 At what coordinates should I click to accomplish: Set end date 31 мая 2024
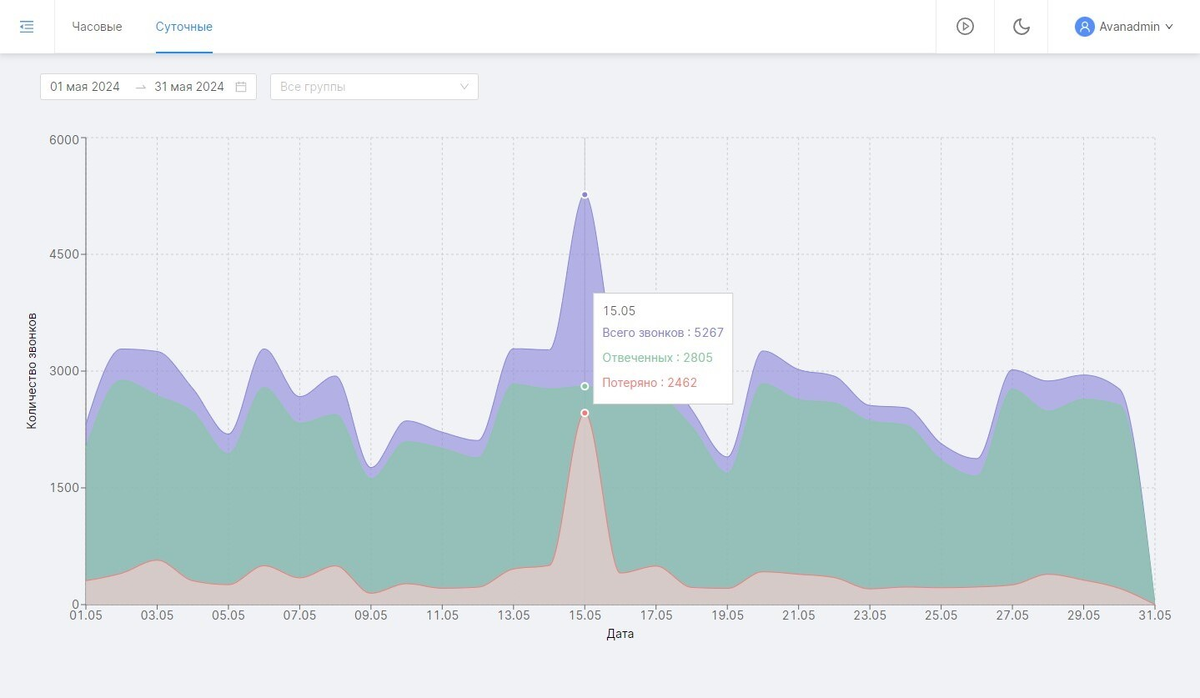point(189,87)
